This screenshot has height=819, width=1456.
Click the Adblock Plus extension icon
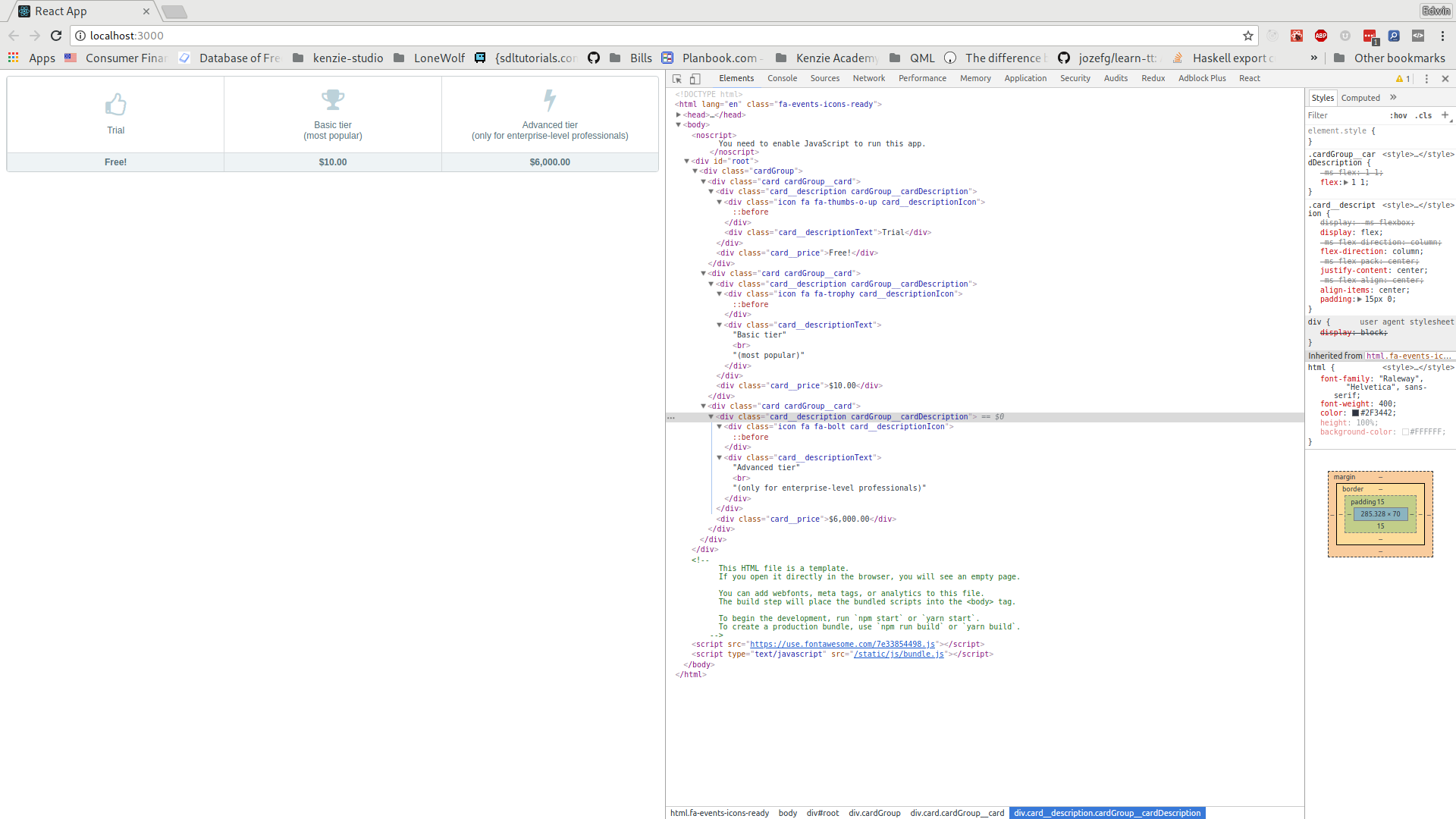tap(1321, 36)
